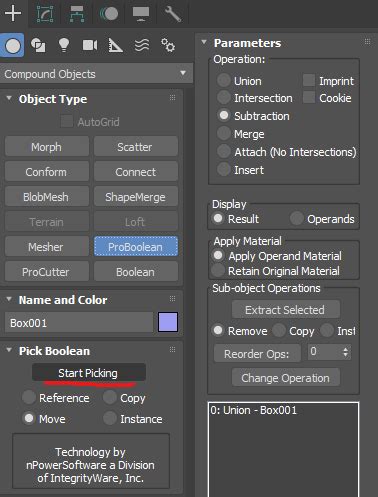The width and height of the screenshot is (378, 497).
Task: Select the Insert operation radio
Action: [224, 169]
